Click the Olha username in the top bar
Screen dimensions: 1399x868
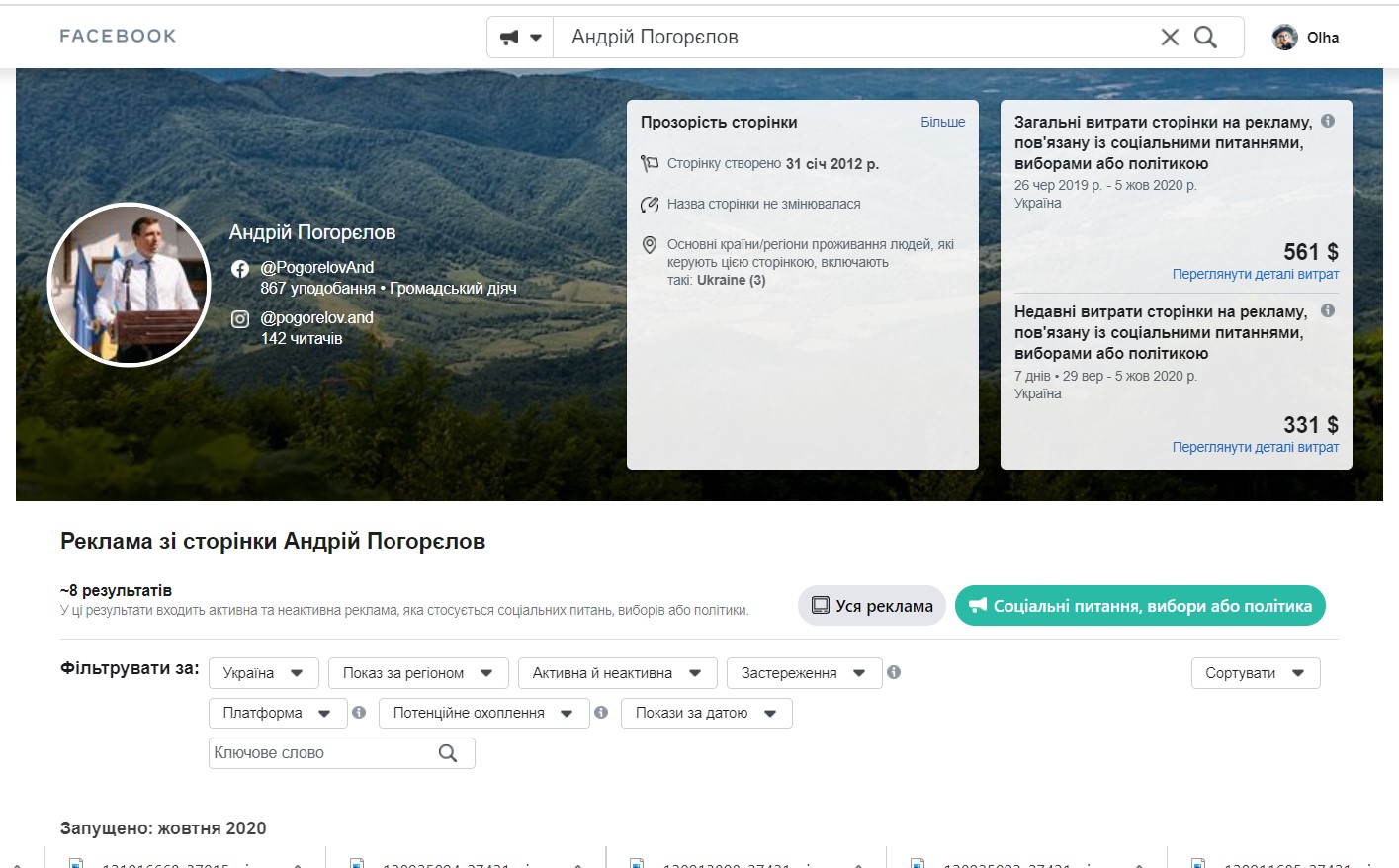(x=1323, y=38)
